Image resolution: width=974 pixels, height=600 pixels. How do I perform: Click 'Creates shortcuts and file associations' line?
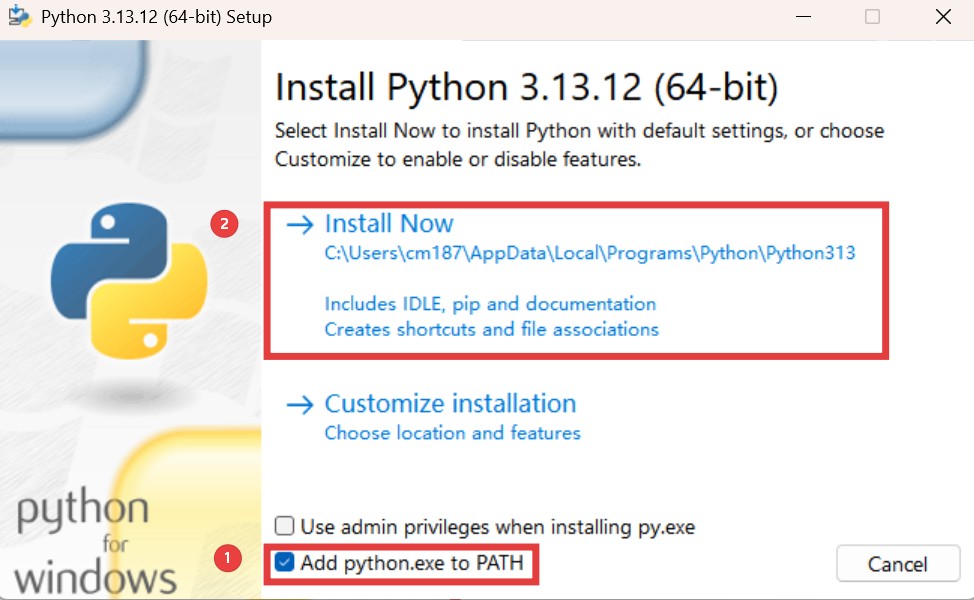coord(491,329)
